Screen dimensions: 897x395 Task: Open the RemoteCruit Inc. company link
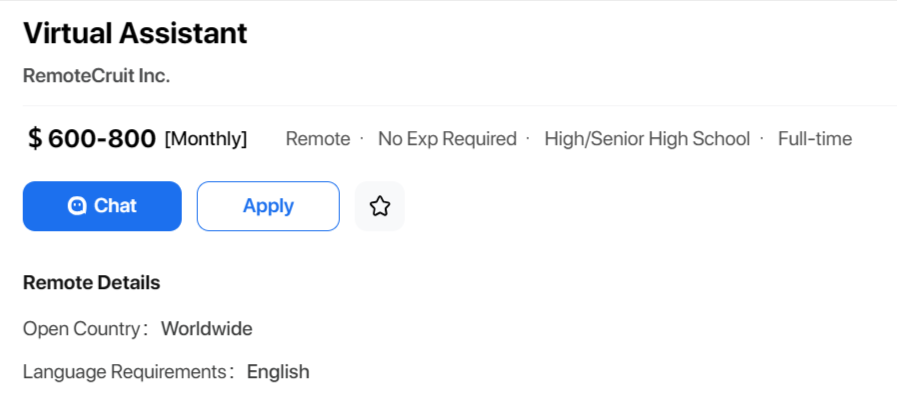tap(97, 76)
